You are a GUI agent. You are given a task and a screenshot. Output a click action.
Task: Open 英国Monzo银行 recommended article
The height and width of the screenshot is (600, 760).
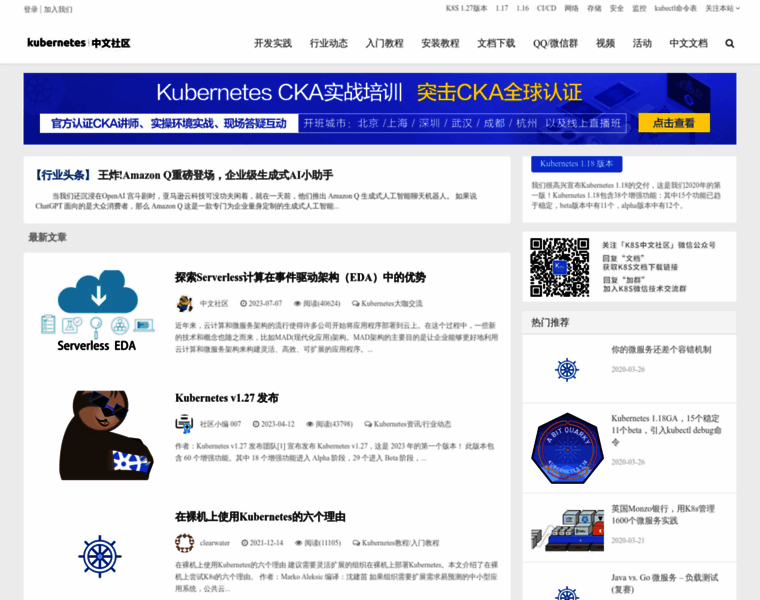coord(663,515)
